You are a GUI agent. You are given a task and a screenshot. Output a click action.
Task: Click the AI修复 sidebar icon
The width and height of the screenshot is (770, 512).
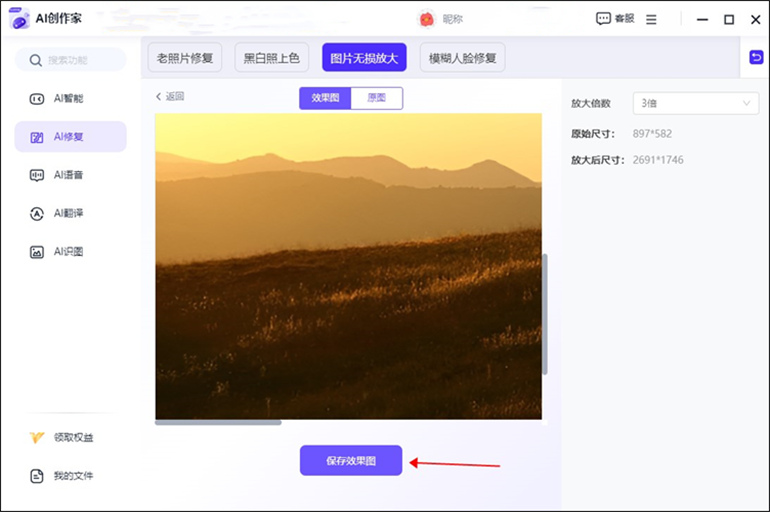point(37,137)
